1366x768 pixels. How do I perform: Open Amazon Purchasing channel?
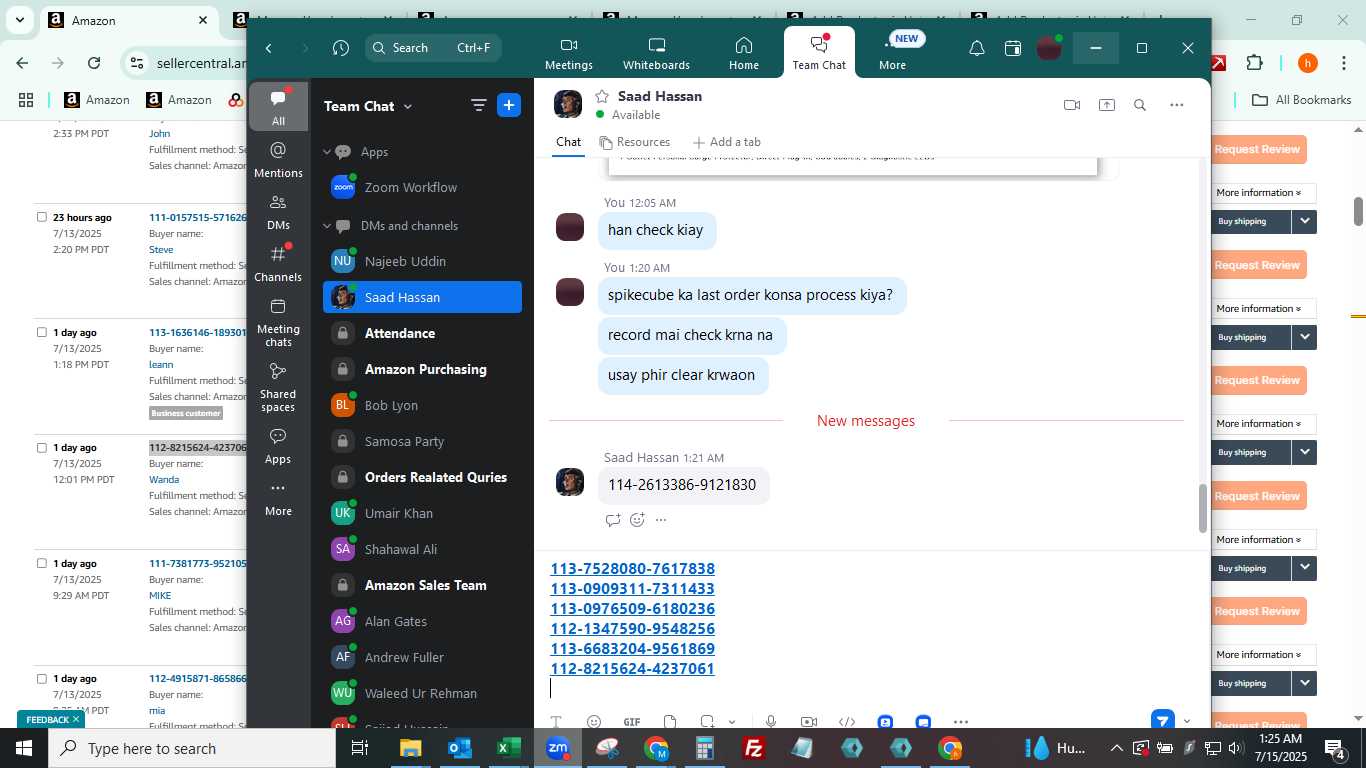point(422,369)
